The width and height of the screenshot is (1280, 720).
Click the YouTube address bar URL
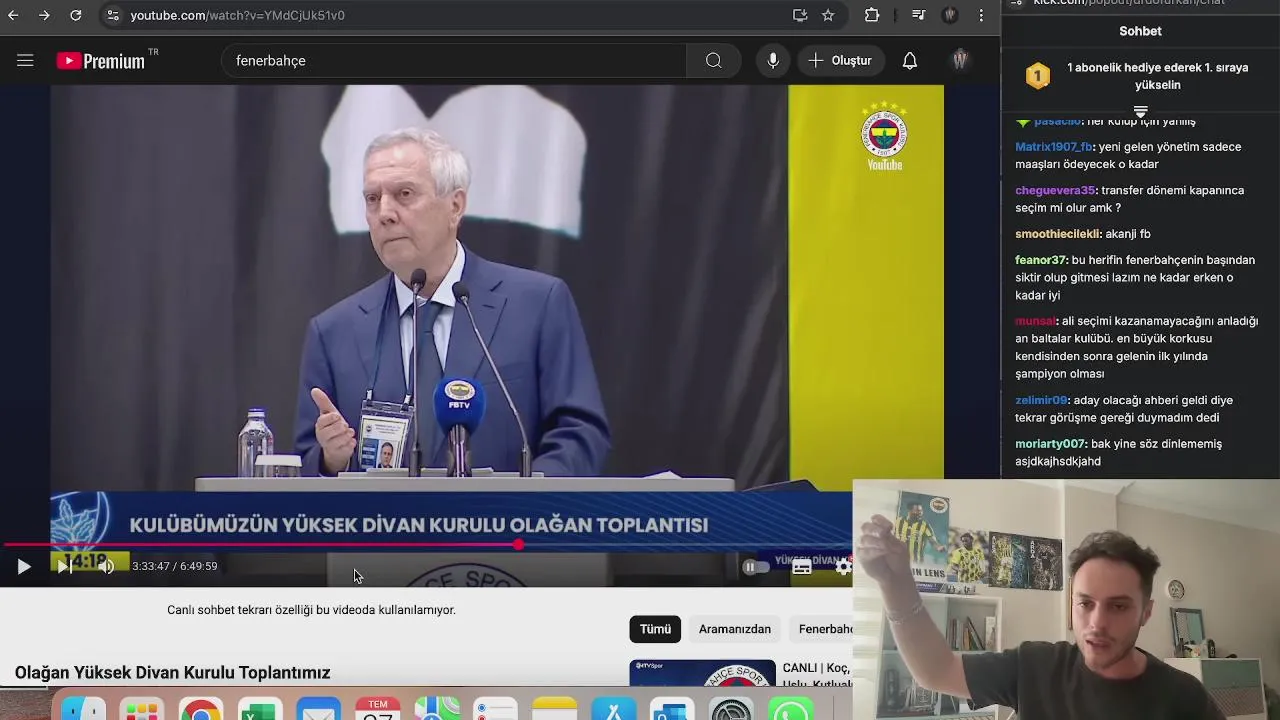[x=238, y=15]
